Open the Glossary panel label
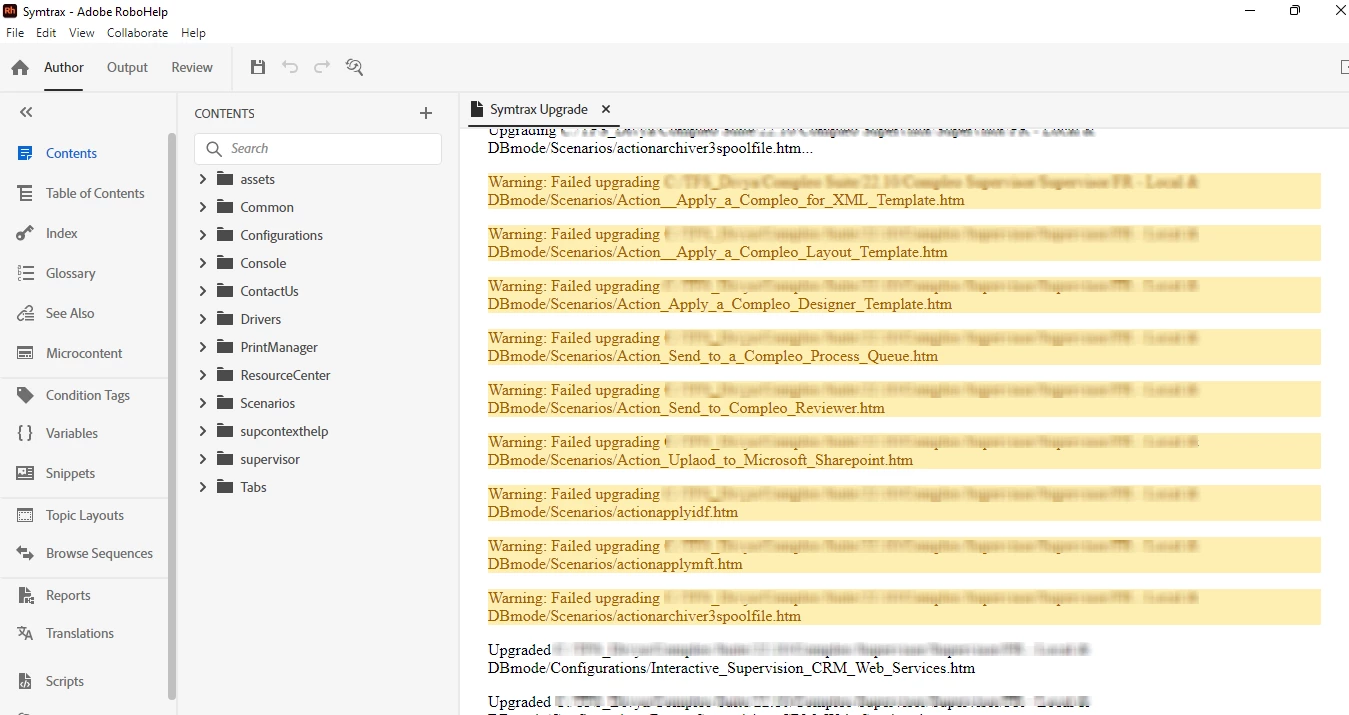The height and width of the screenshot is (715, 1349). (x=70, y=273)
